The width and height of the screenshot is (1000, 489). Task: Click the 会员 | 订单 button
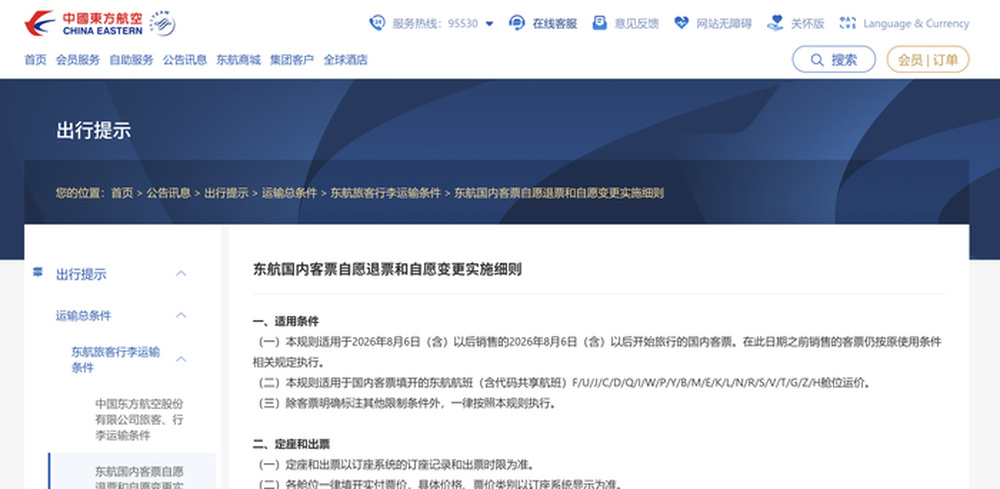(x=928, y=59)
